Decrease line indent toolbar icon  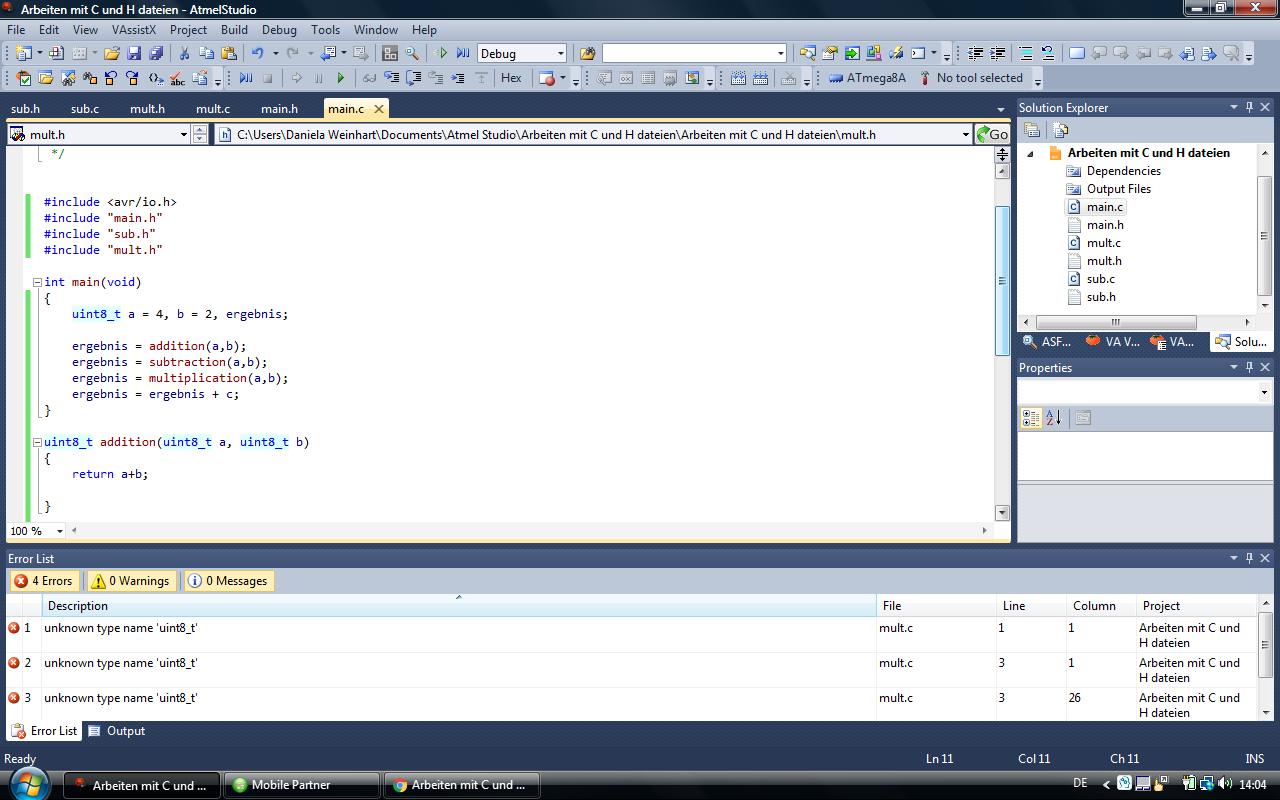(976, 53)
